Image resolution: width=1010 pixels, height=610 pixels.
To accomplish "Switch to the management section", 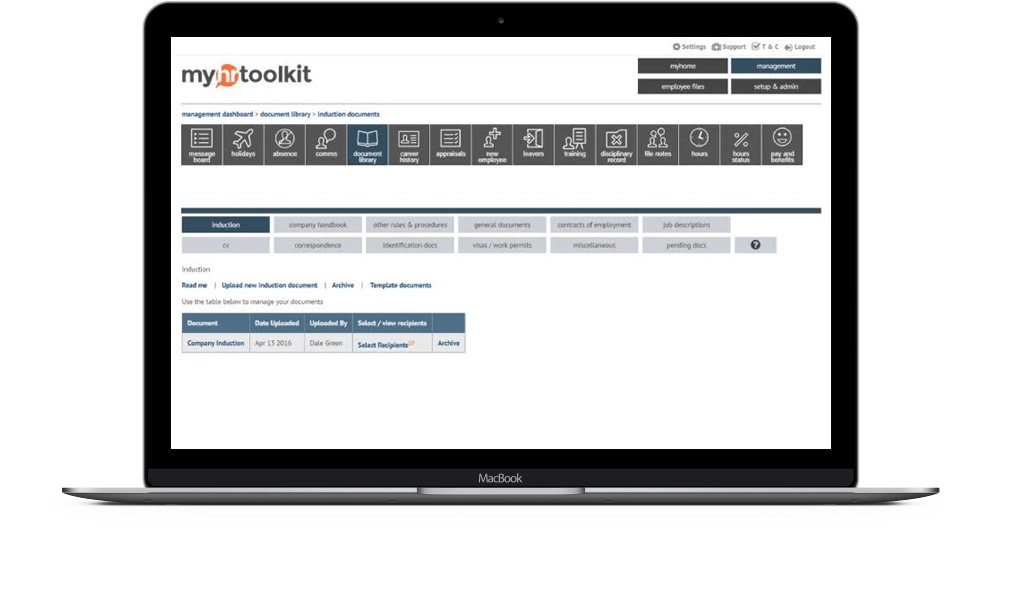I will pos(777,65).
